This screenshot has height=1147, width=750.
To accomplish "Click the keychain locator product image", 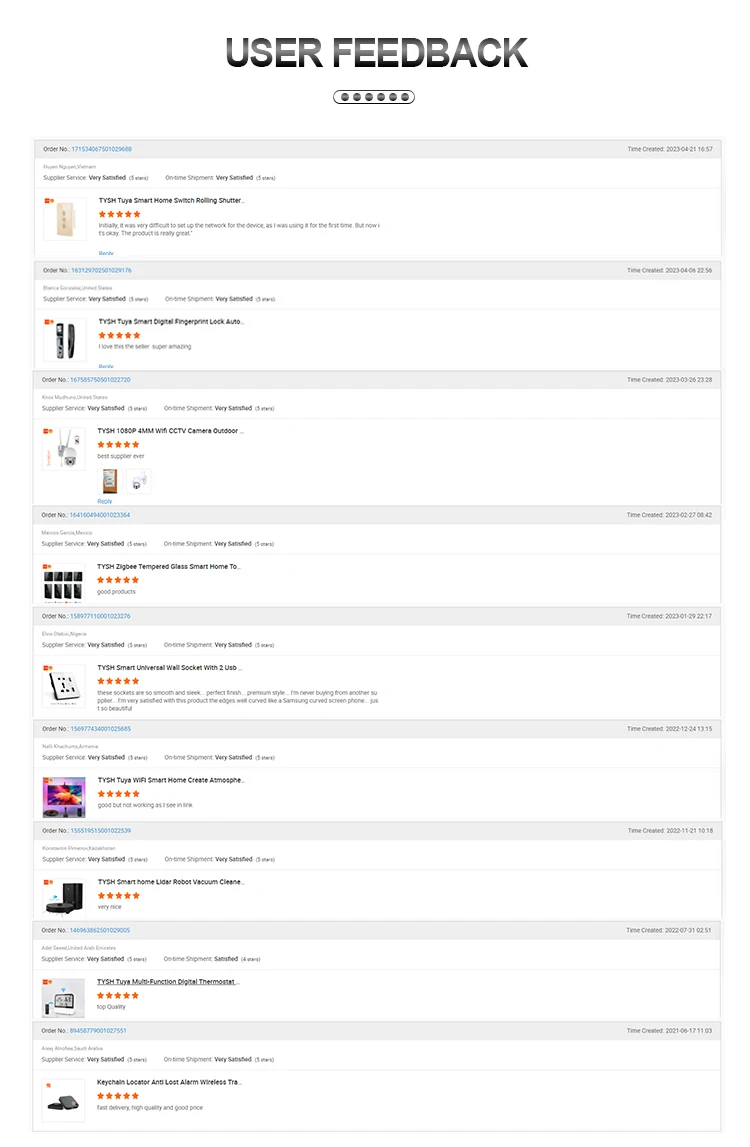I will tap(64, 1099).
